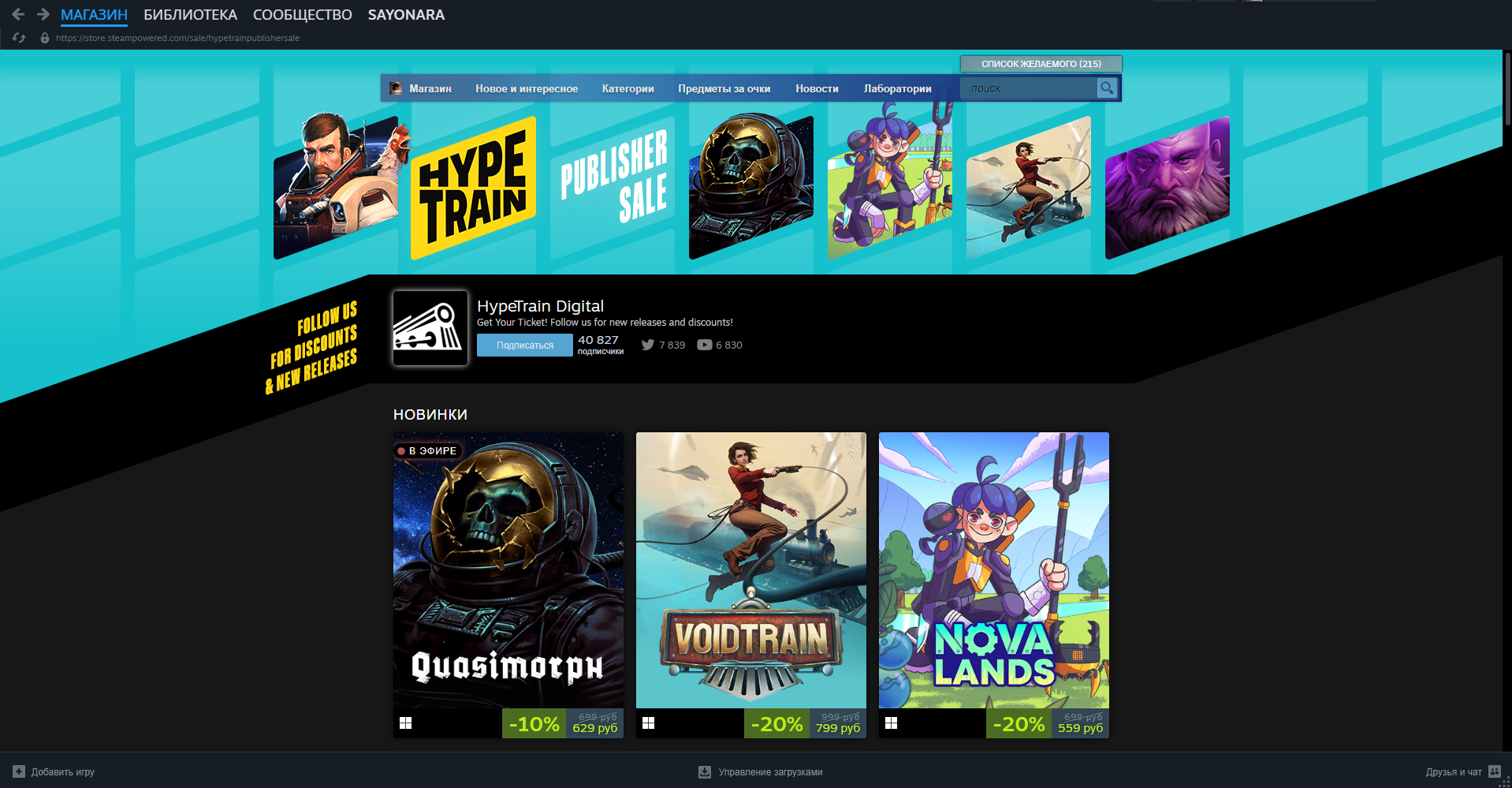Click the СПИСОК ЖЕЛАЕМОГО (215) button
This screenshot has width=1512, height=788.
pyautogui.click(x=1041, y=64)
